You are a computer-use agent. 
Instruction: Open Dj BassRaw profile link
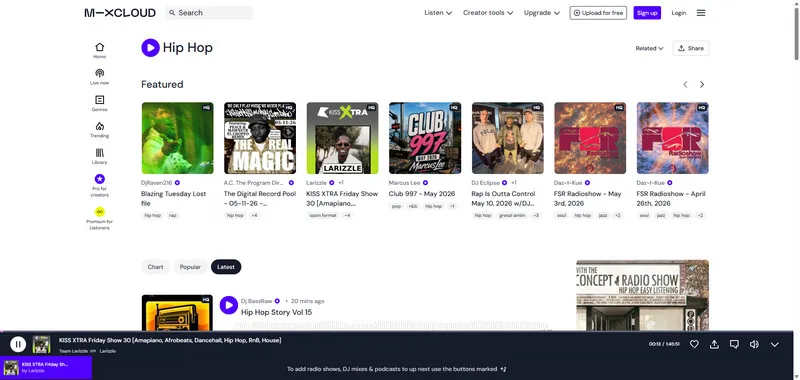tap(257, 301)
